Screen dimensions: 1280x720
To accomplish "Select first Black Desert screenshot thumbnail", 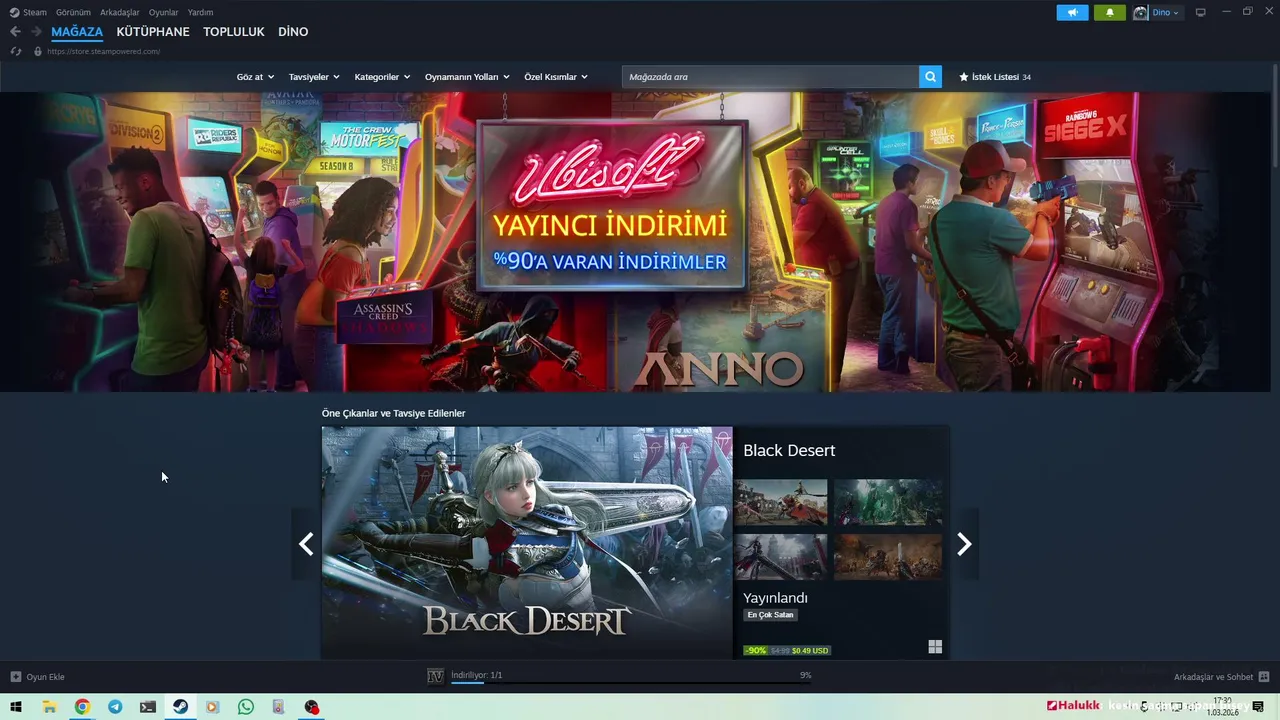I will coord(781,502).
